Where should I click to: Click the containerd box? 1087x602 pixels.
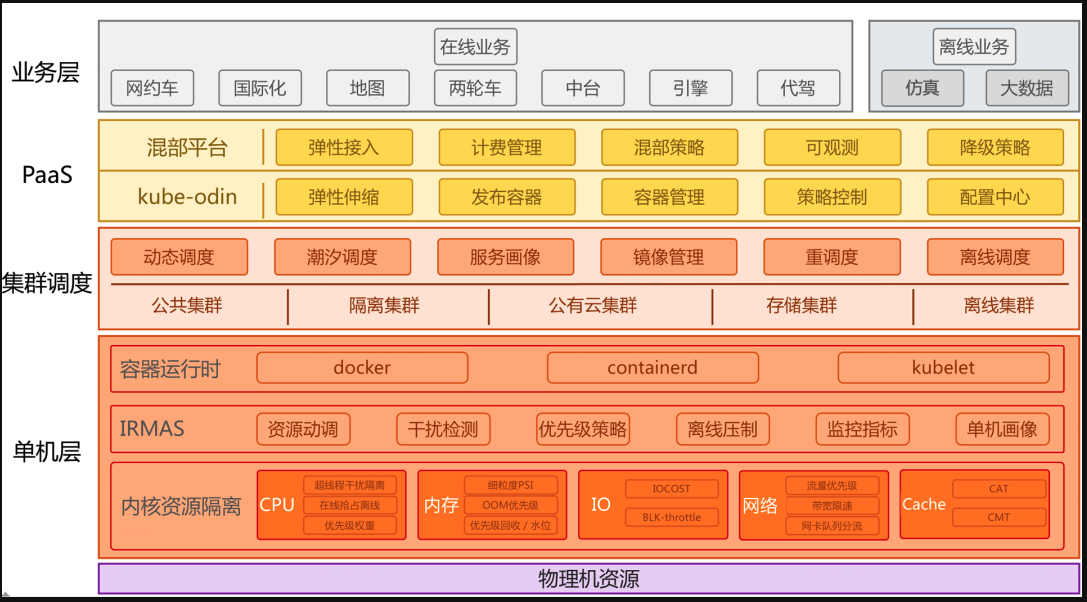tap(652, 368)
